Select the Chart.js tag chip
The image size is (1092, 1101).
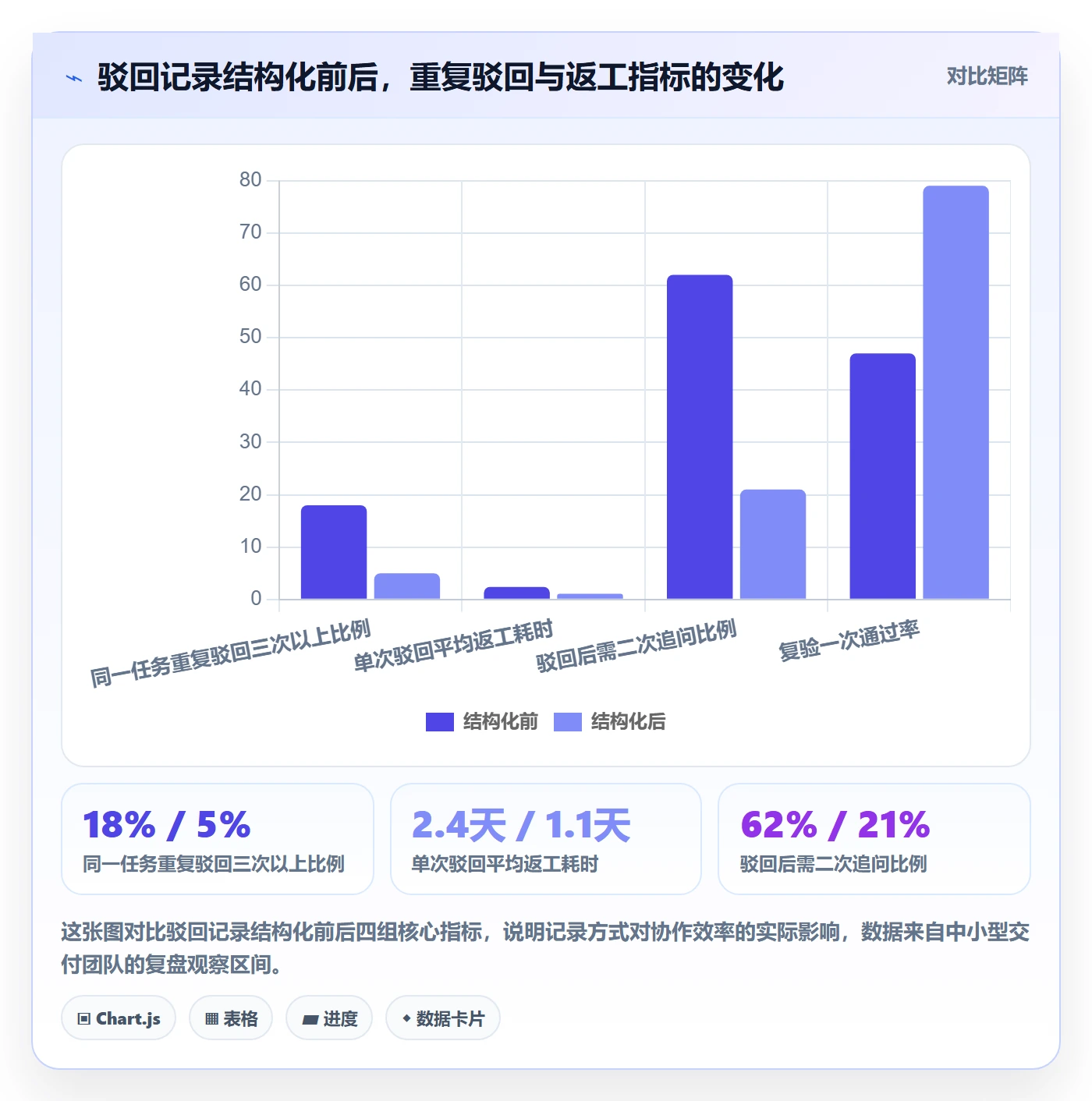tap(119, 1018)
